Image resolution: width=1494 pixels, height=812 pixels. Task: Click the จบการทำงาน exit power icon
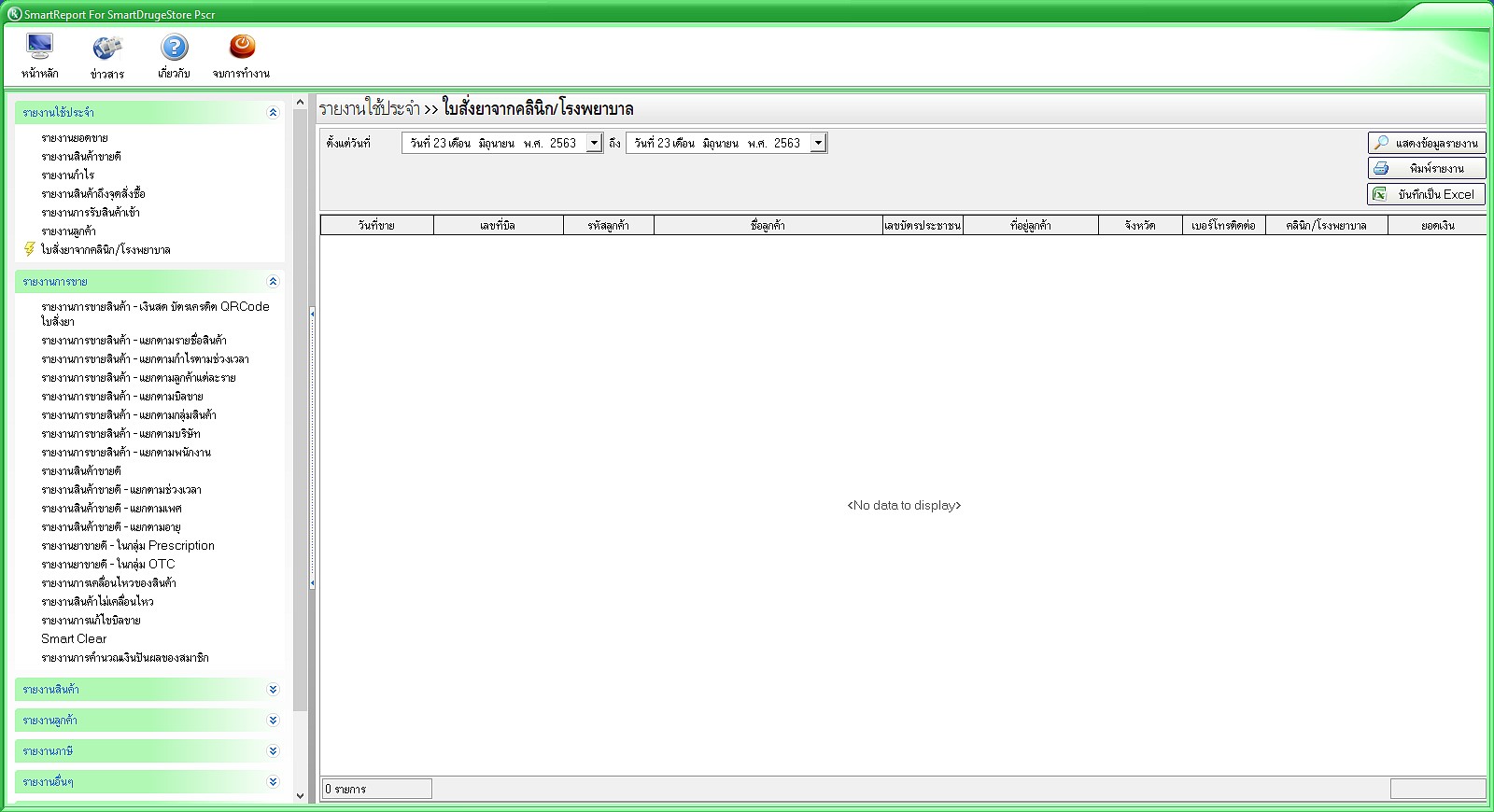(242, 47)
